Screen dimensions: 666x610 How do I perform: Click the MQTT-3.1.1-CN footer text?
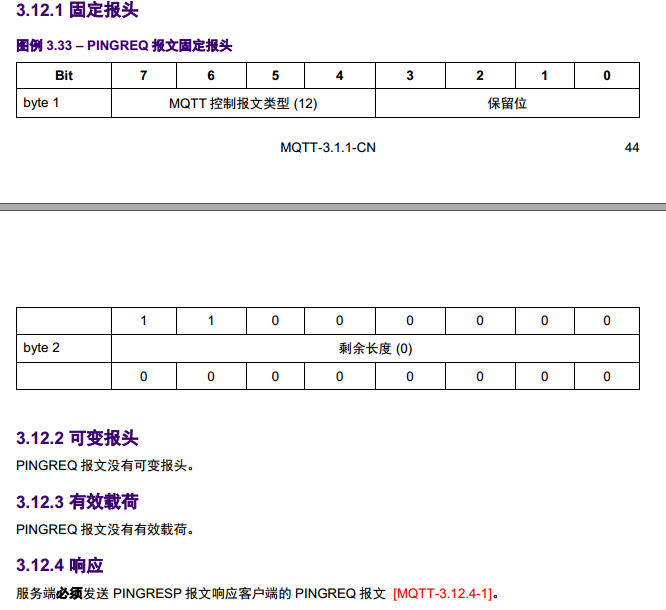328,147
